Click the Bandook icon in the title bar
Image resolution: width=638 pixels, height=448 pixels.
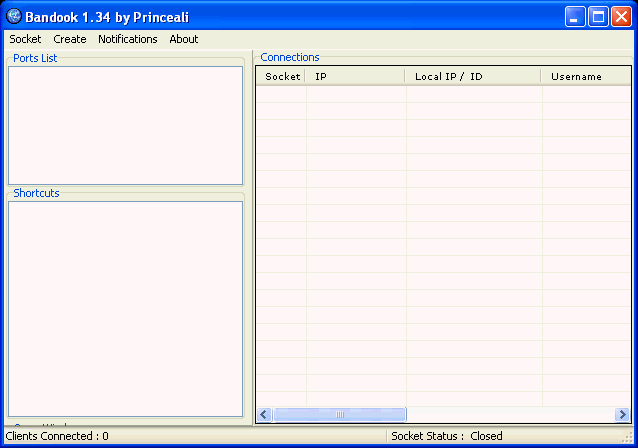(14, 16)
